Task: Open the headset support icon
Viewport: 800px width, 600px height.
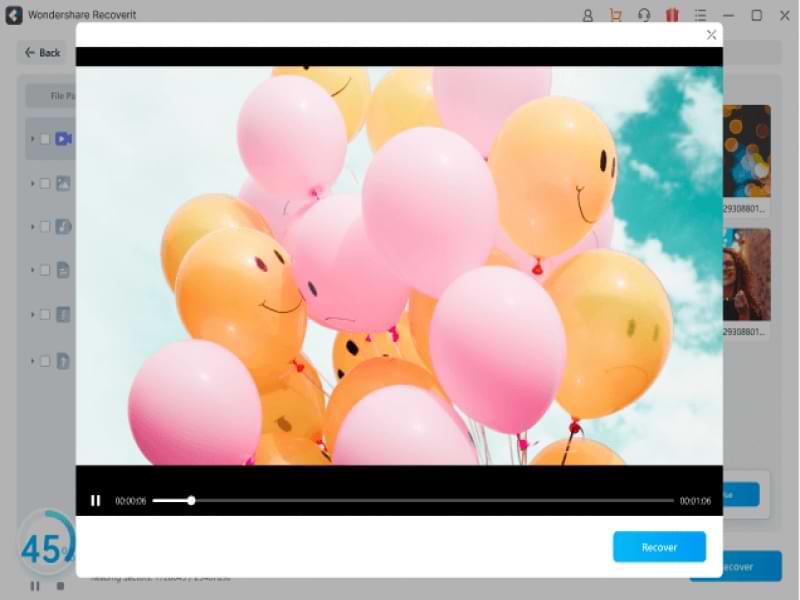Action: pyautogui.click(x=644, y=15)
